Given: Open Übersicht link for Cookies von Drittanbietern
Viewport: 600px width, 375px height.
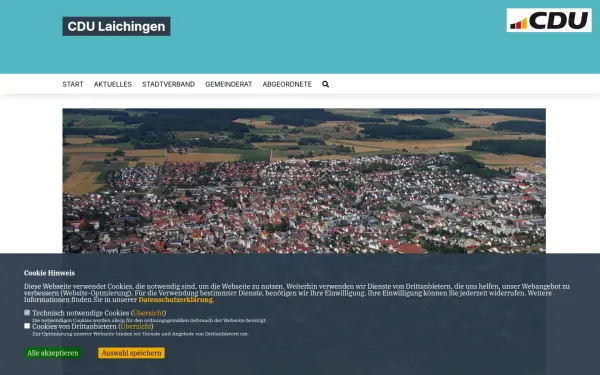Looking at the screenshot, I should [135, 326].
